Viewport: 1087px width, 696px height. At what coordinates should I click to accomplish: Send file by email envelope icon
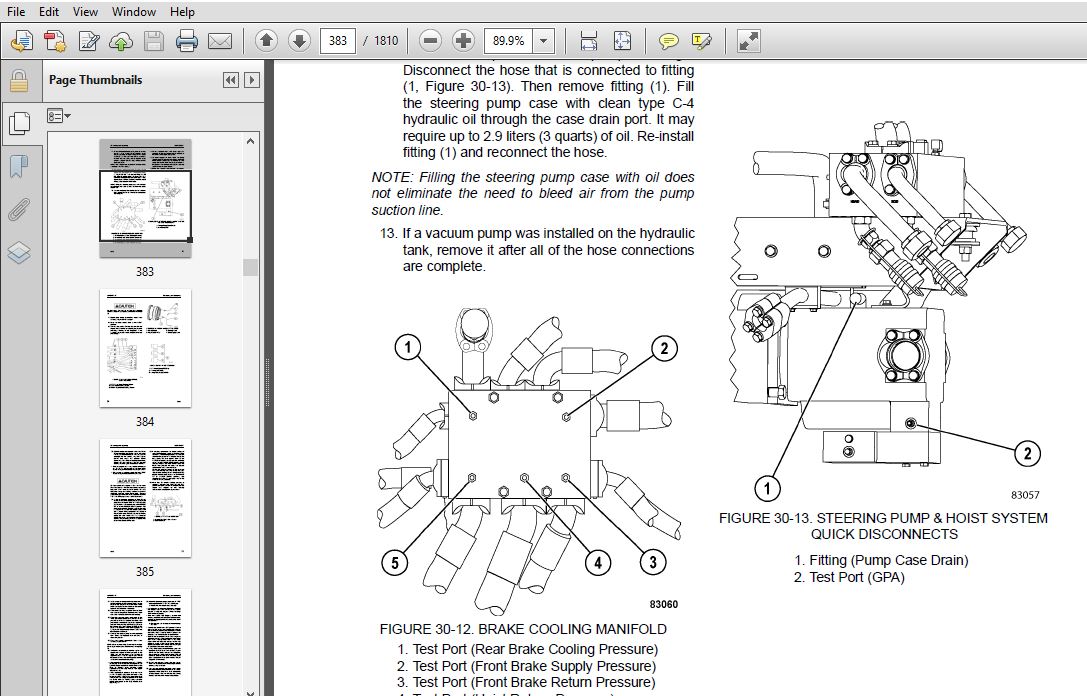point(220,41)
